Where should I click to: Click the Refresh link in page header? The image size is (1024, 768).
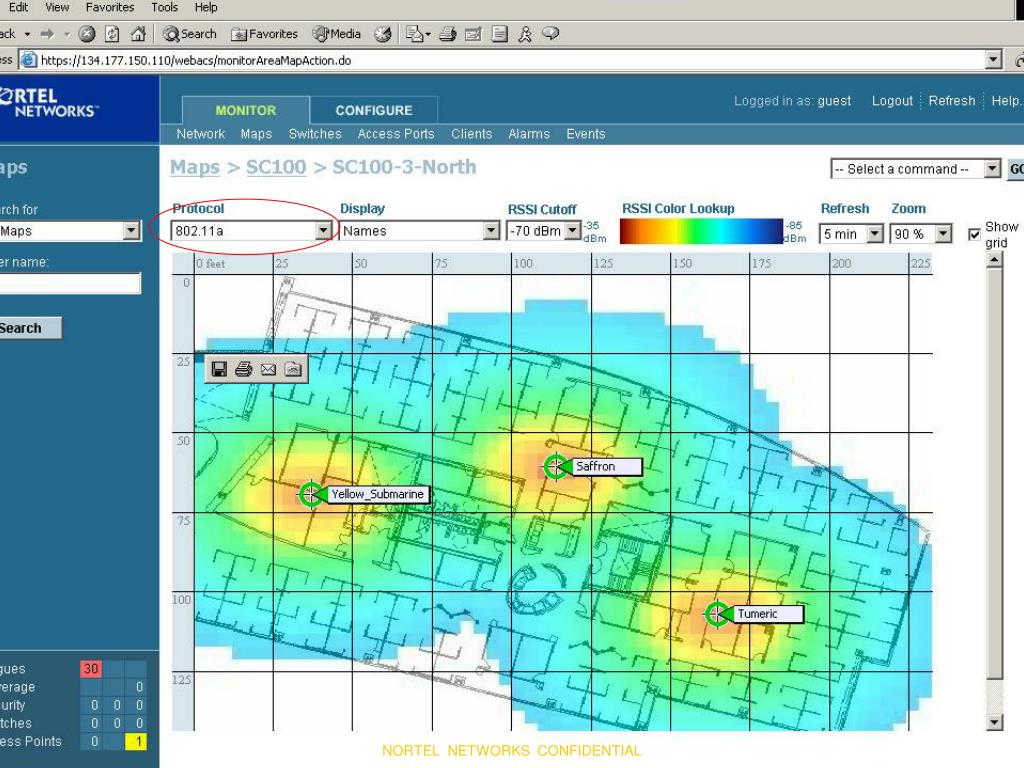(952, 101)
